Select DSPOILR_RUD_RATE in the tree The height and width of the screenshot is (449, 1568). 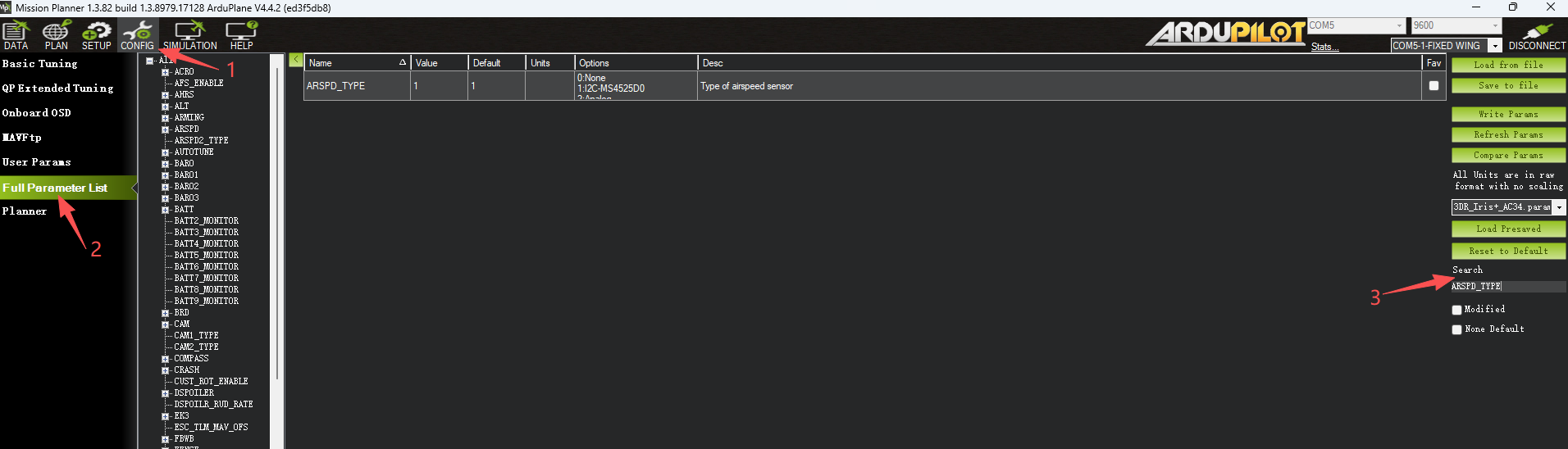coord(213,405)
